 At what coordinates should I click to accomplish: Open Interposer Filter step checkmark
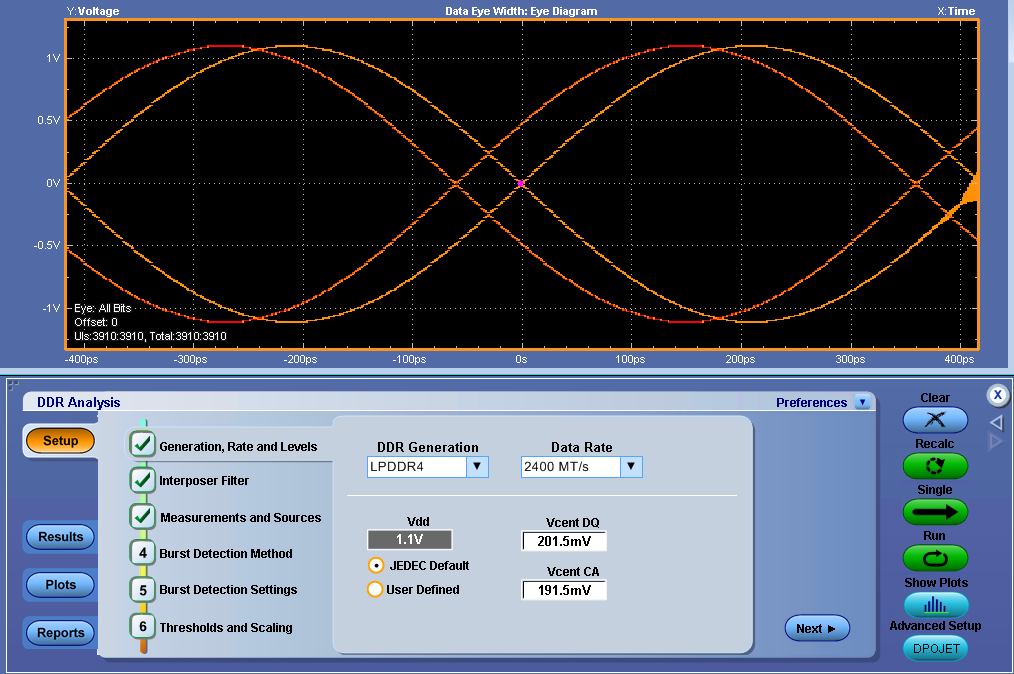143,481
